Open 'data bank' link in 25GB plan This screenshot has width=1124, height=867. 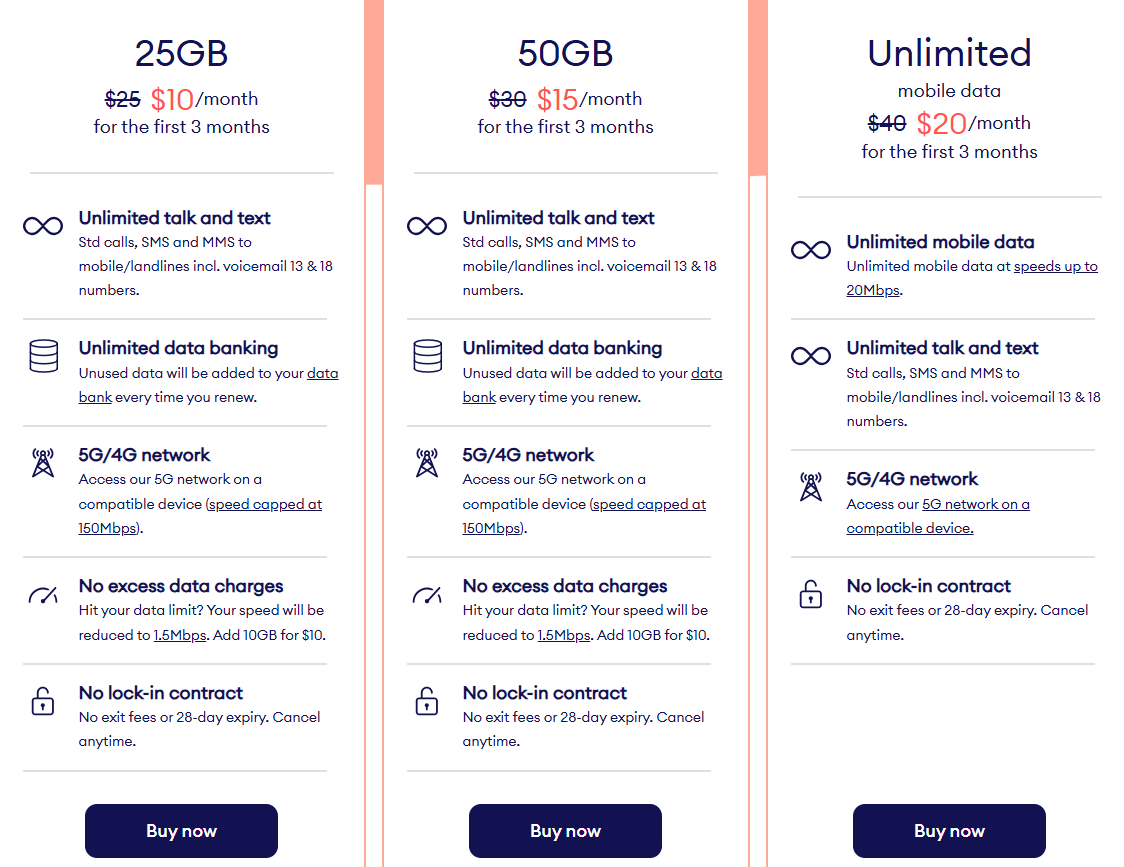322,373
